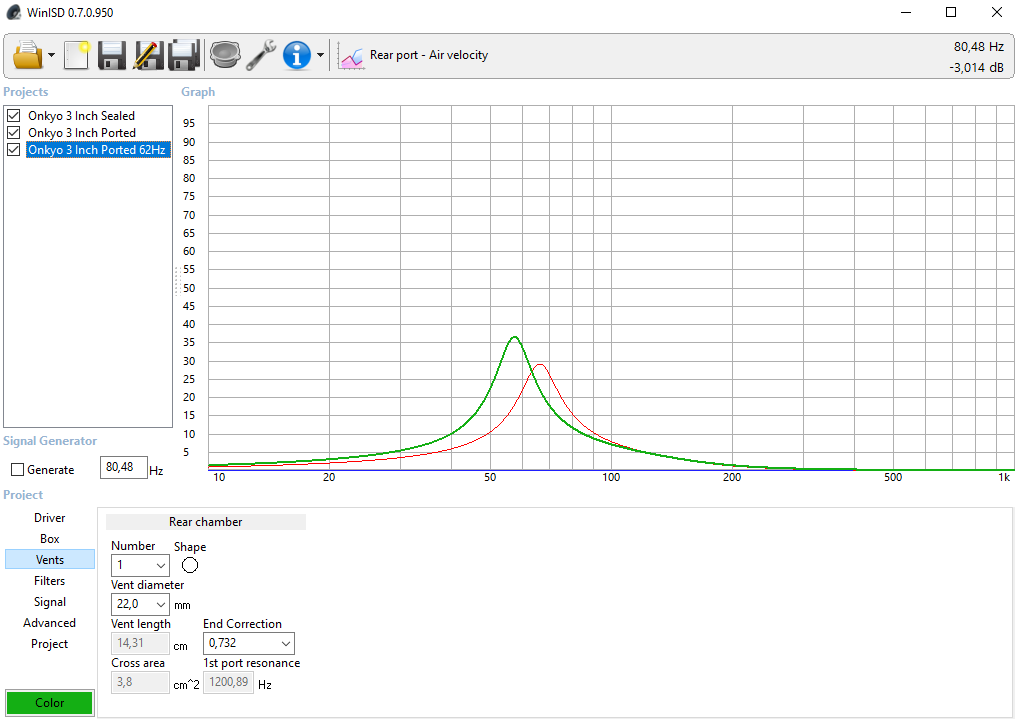Uncheck Onkyo 3 Inch Ported project
This screenshot has height=724, width=1020.
click(14, 133)
